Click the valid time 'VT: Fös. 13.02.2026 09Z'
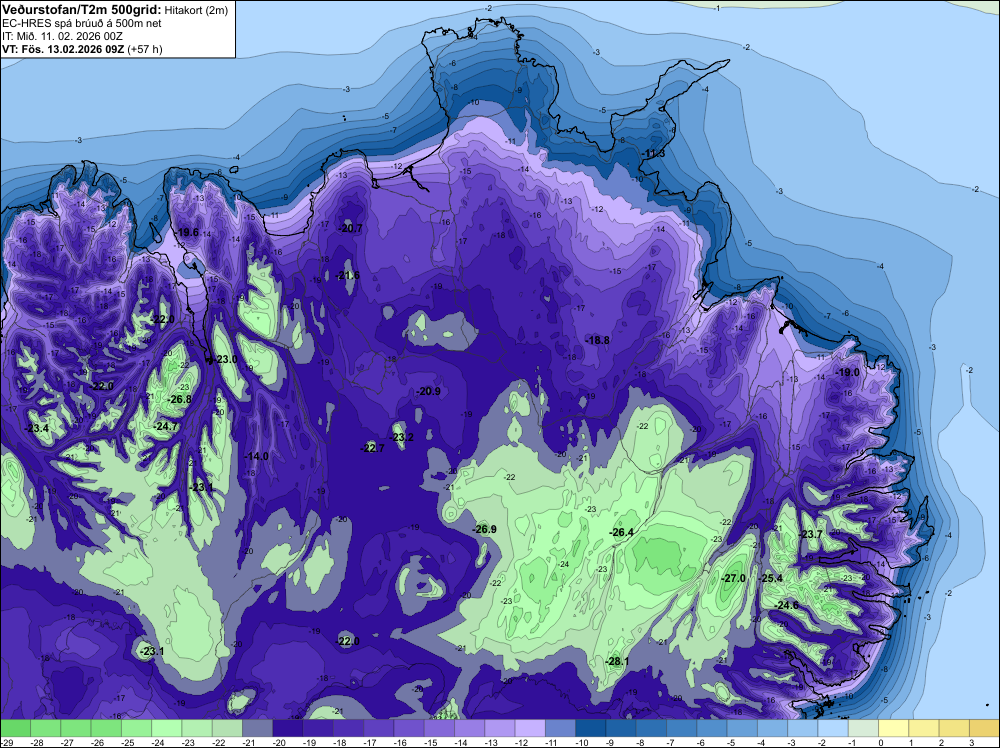This screenshot has height=748, width=1000. click(64, 49)
